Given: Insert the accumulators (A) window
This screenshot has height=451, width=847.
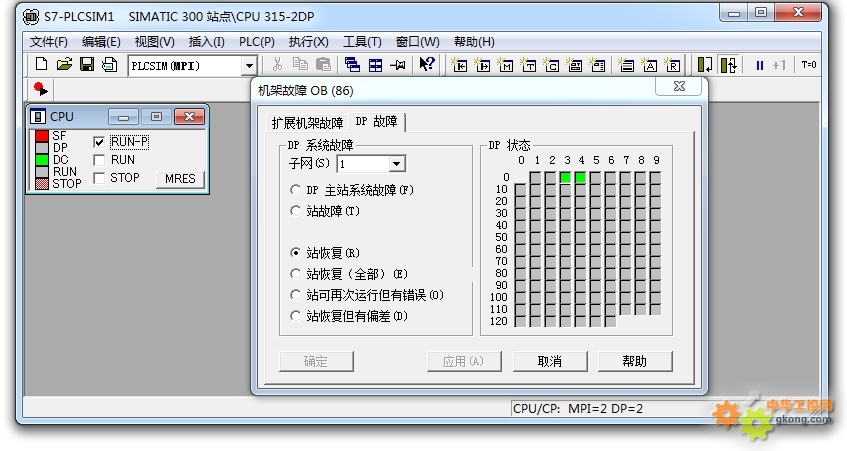Looking at the screenshot, I should (649, 65).
